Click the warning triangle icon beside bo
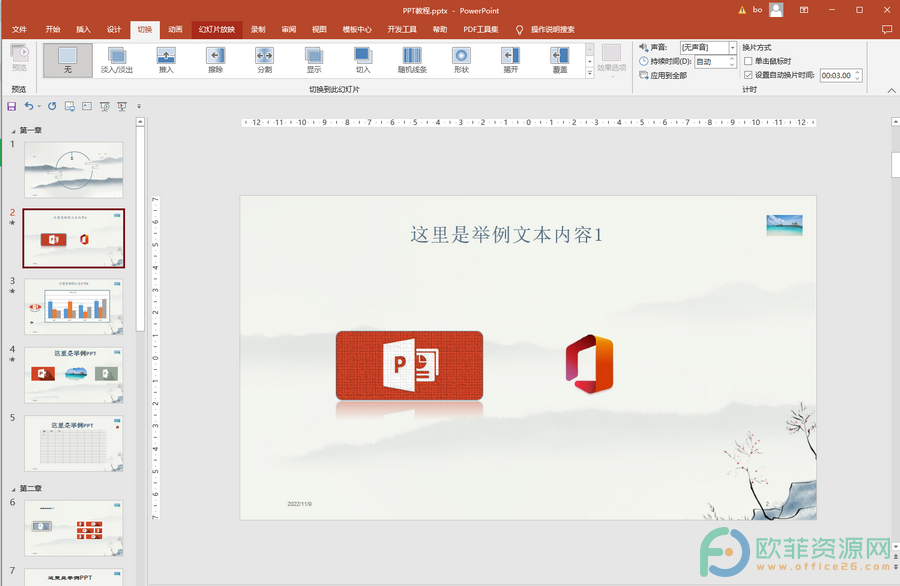The width and height of the screenshot is (900, 586). click(742, 10)
